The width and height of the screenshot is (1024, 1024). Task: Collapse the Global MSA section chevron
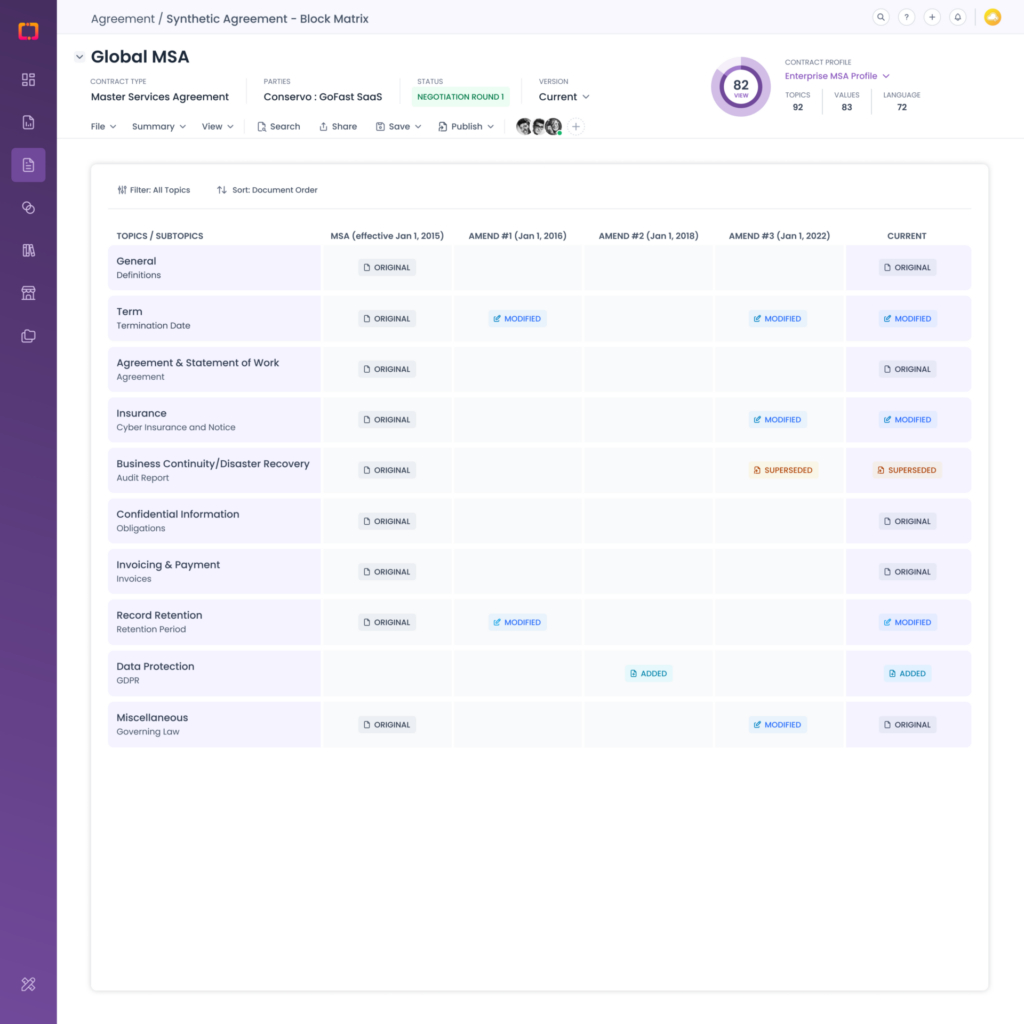(x=79, y=57)
